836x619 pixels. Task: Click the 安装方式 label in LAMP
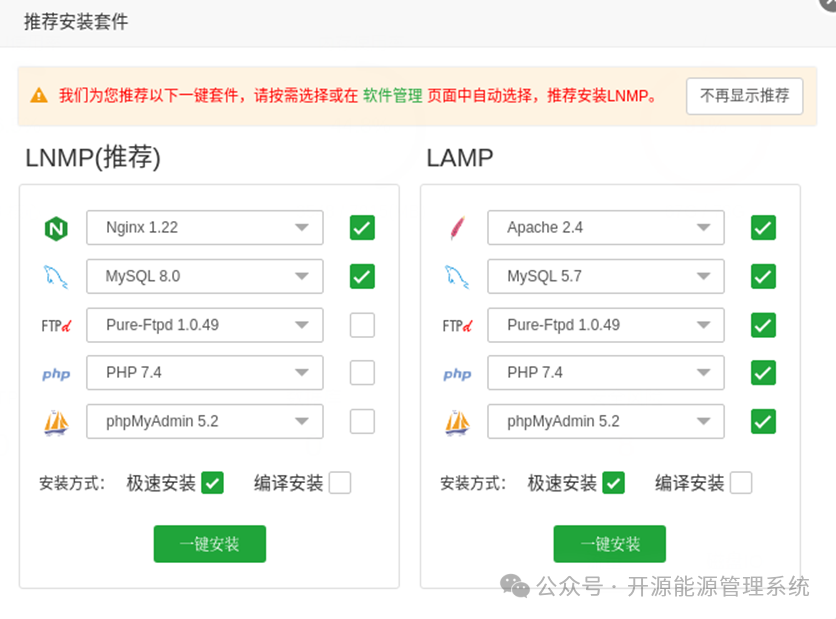473,484
